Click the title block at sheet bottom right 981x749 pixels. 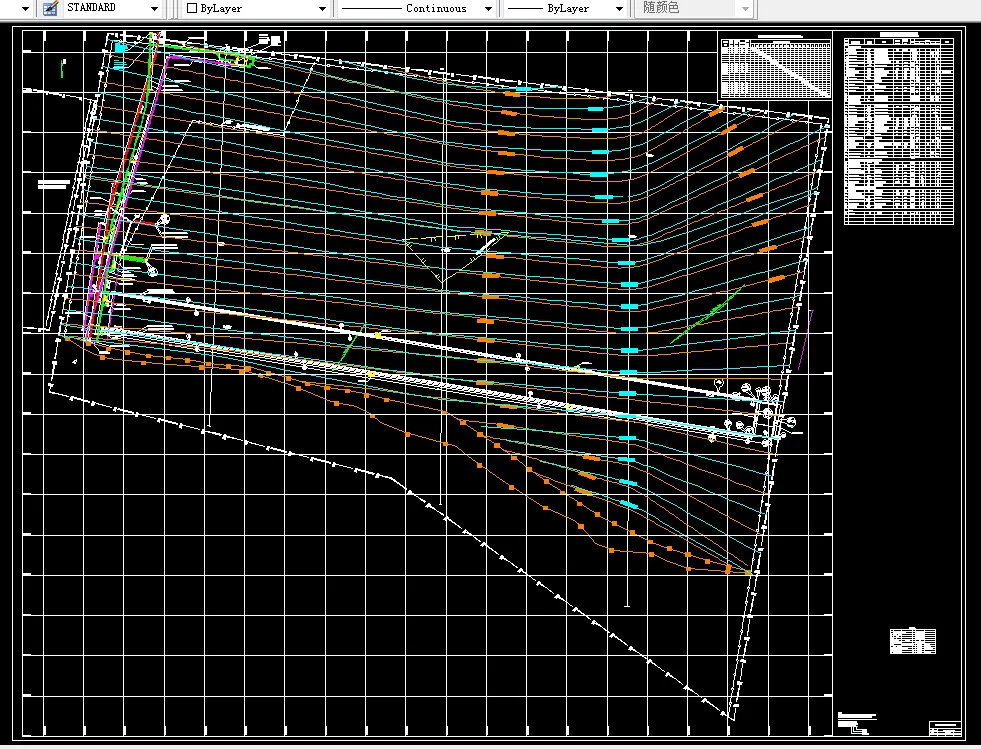coord(945,728)
